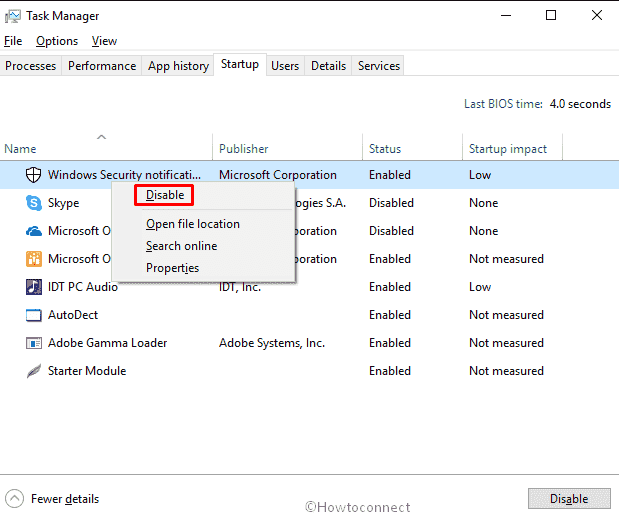Open the View menu

tap(104, 41)
